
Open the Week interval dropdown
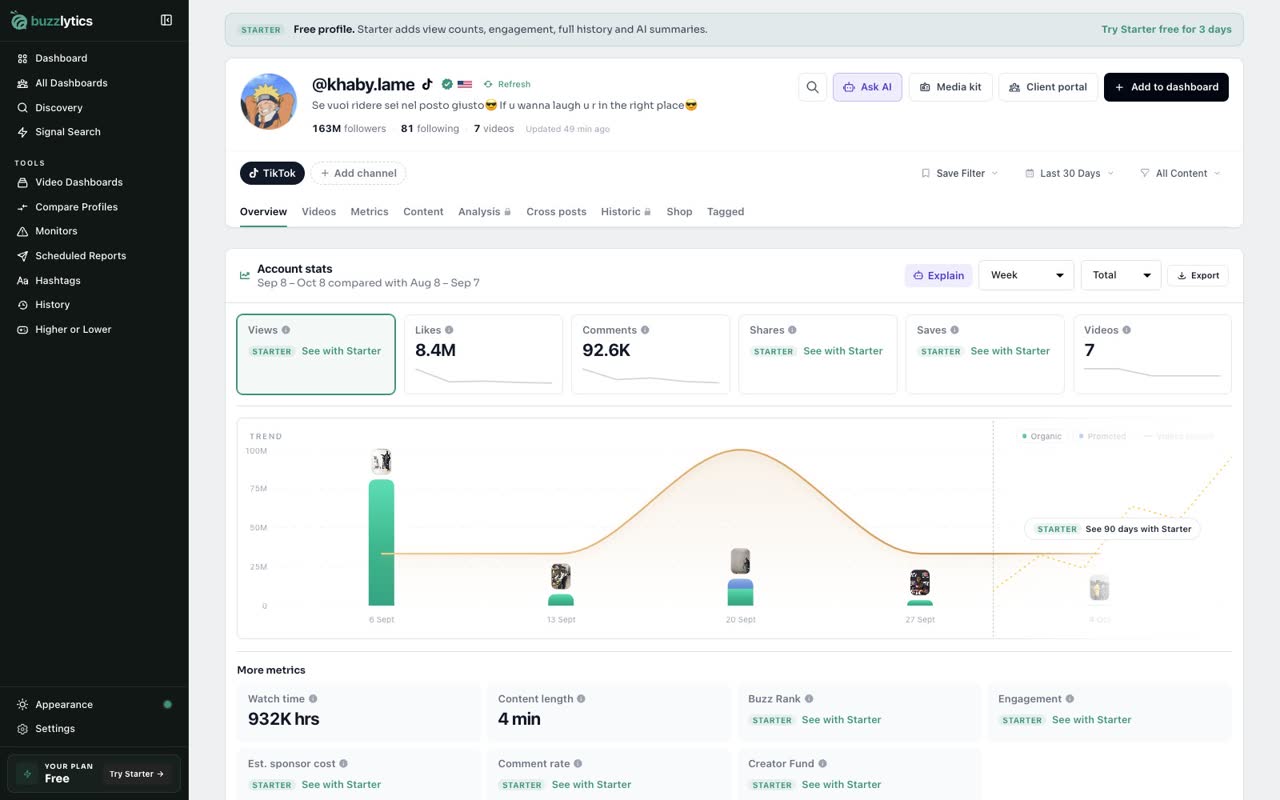[1026, 275]
